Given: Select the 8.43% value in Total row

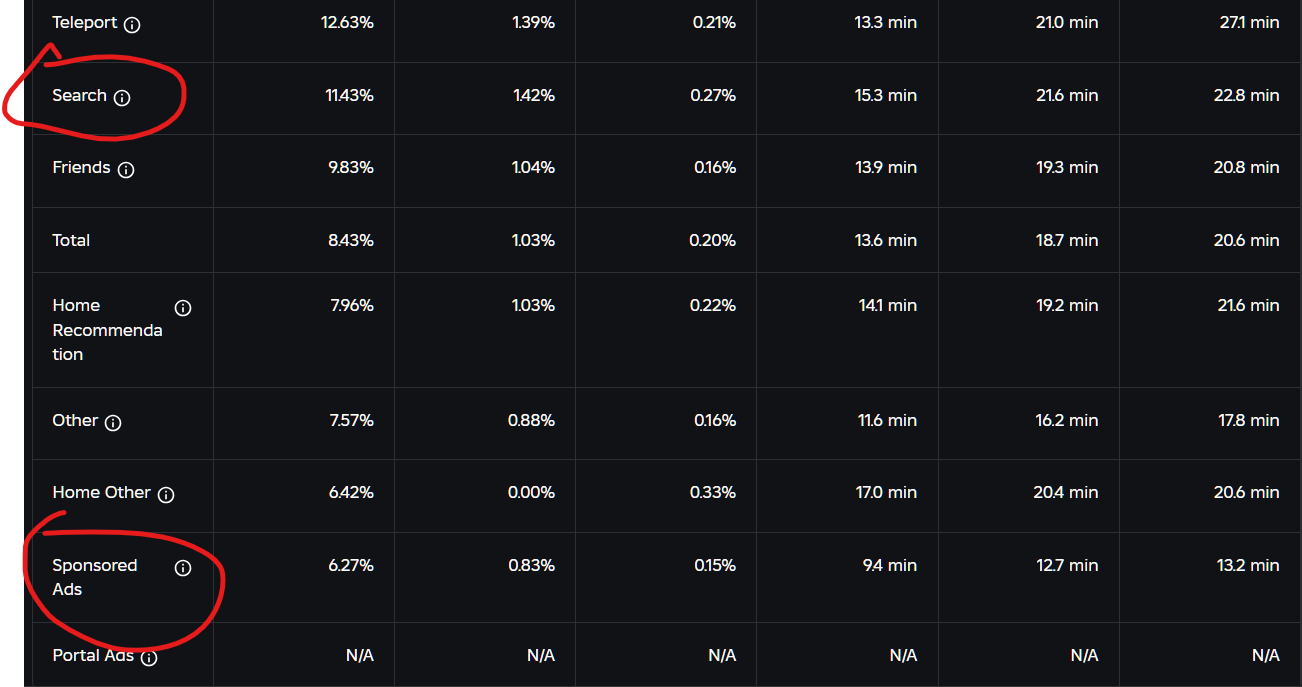Looking at the screenshot, I should (351, 240).
